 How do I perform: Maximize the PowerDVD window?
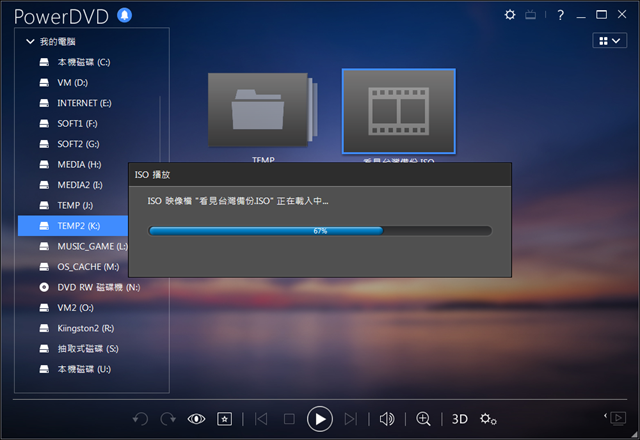click(x=601, y=15)
